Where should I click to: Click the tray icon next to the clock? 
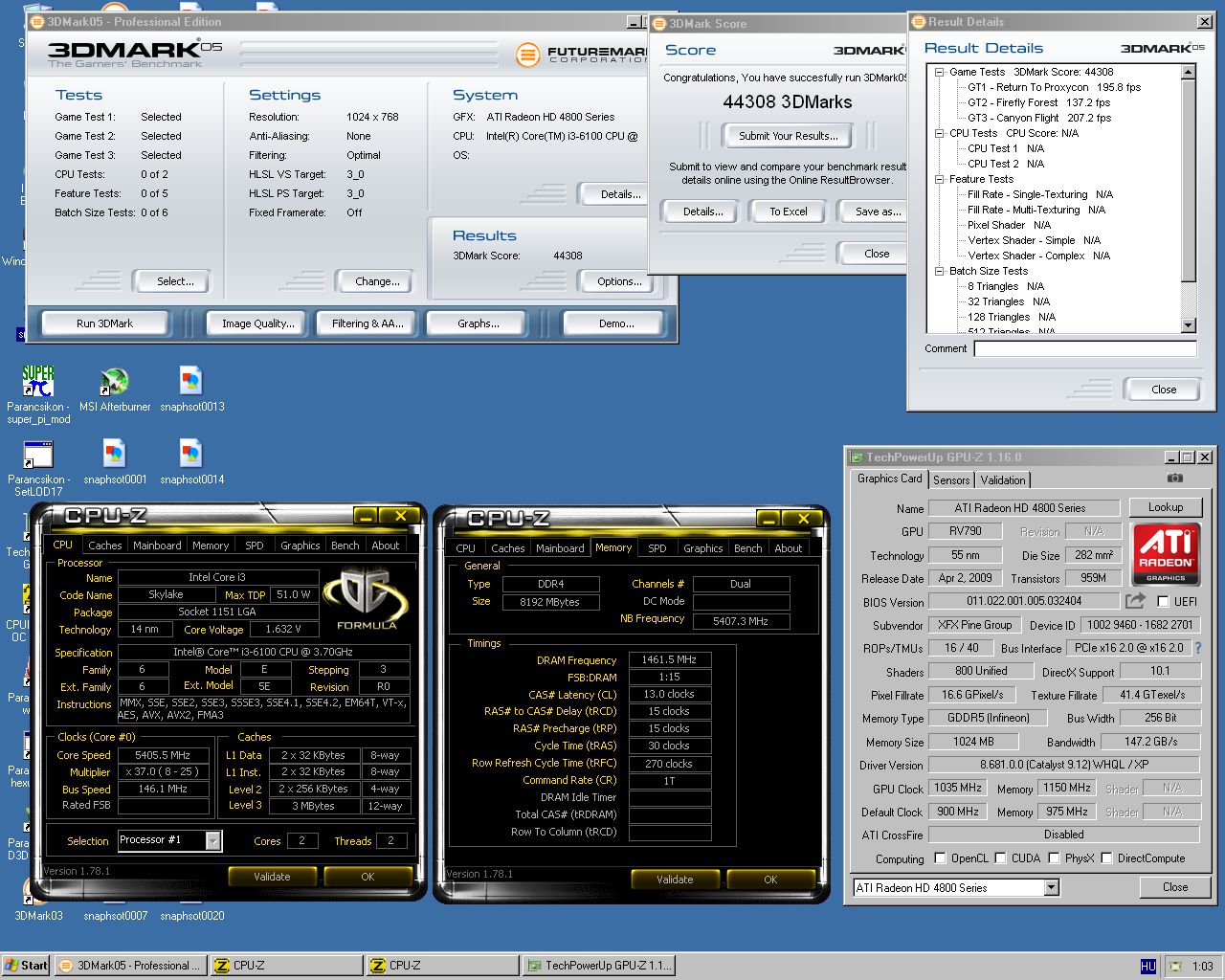[x=1175, y=967]
